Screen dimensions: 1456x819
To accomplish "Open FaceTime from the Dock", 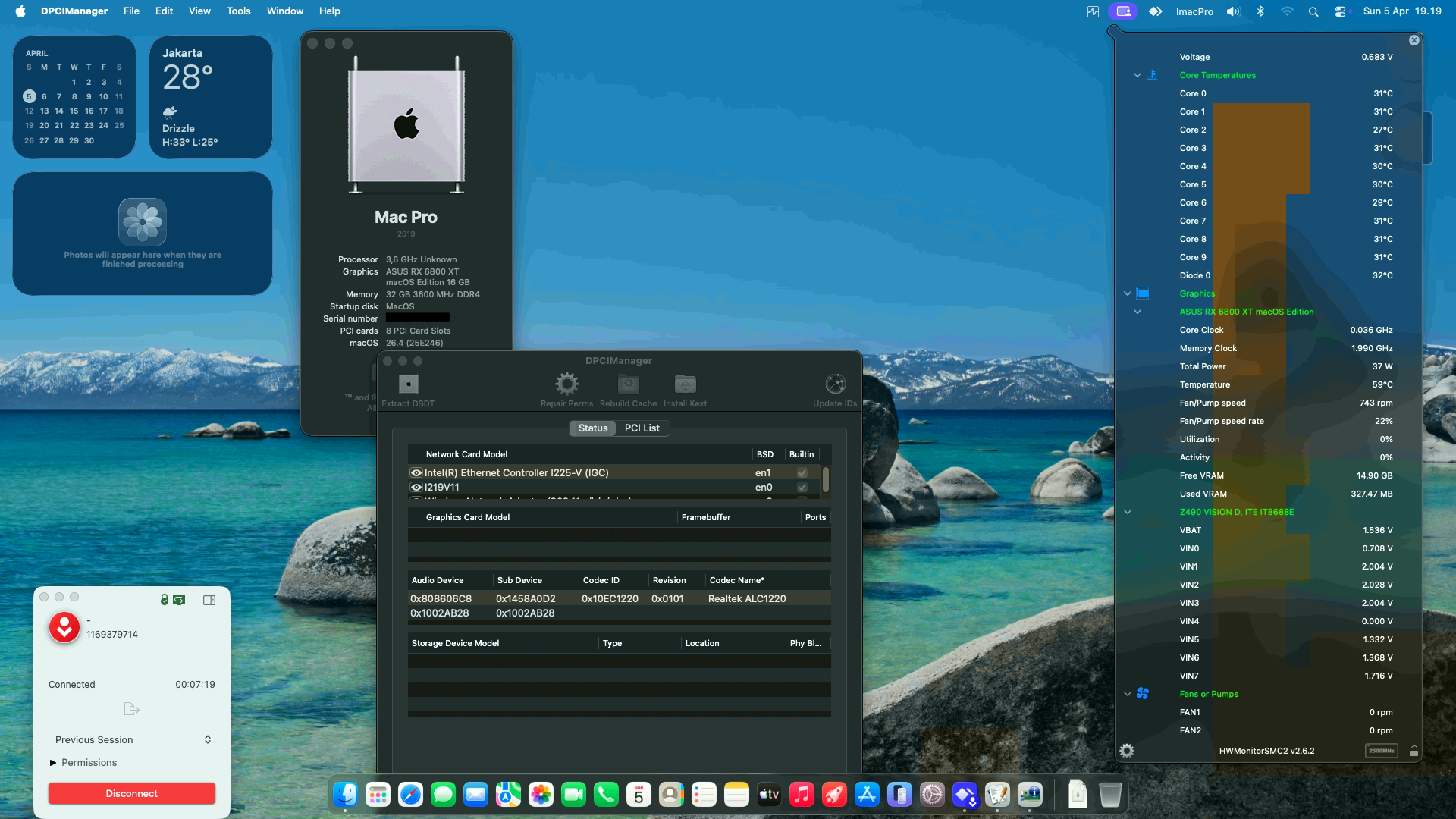I will coord(573,794).
